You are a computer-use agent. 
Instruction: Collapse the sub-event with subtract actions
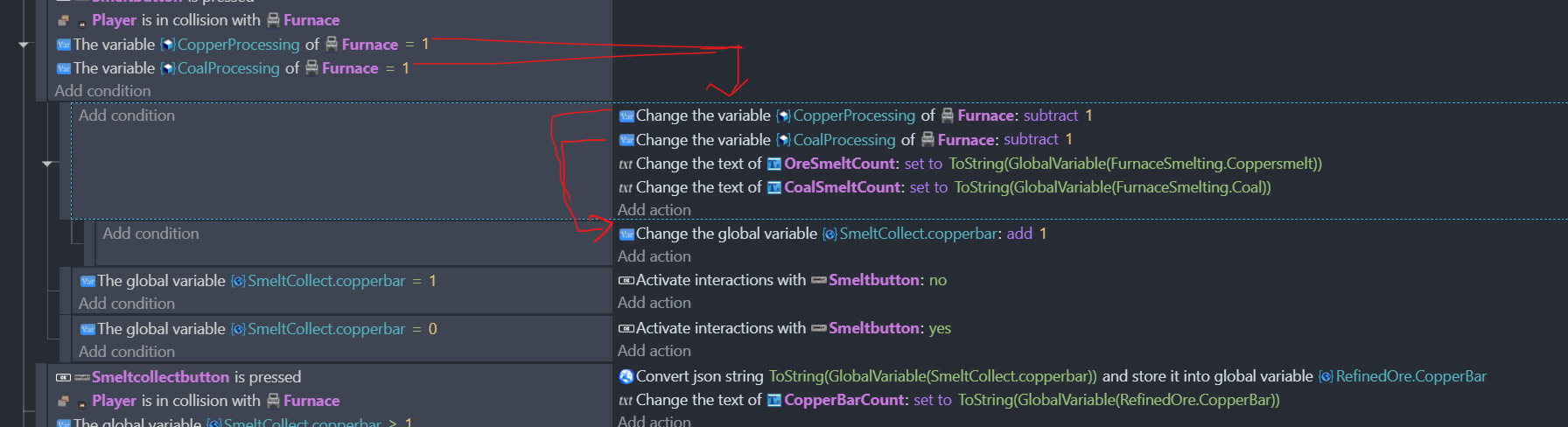point(48,163)
